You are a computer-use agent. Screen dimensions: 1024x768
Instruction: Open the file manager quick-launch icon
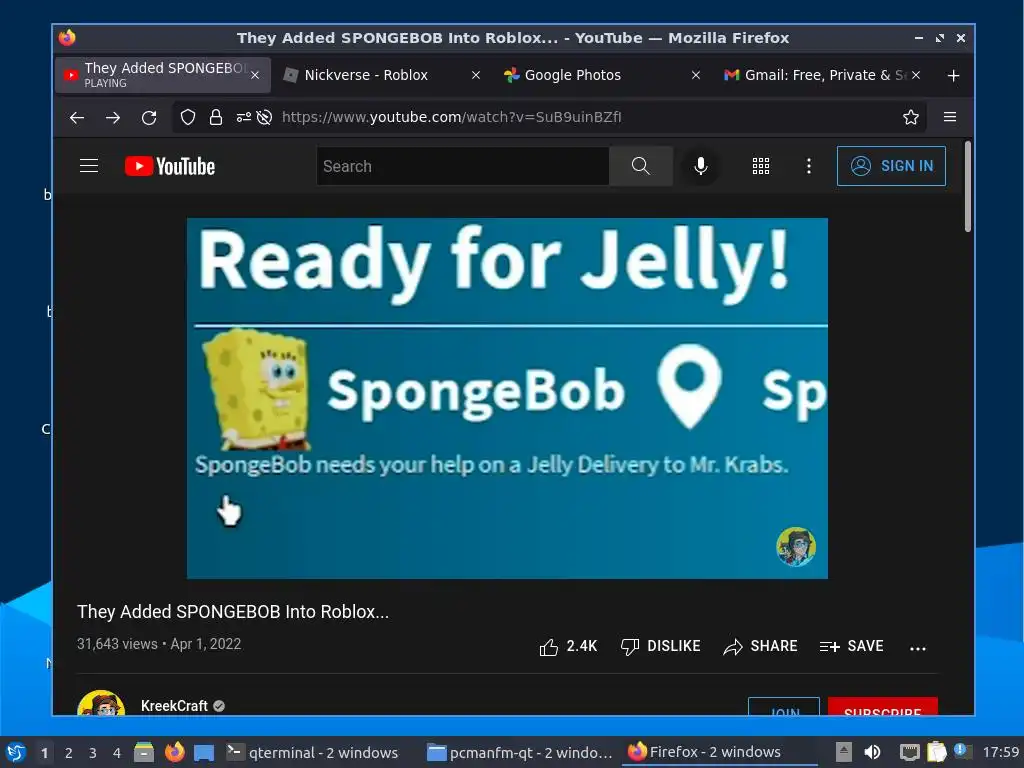point(144,752)
